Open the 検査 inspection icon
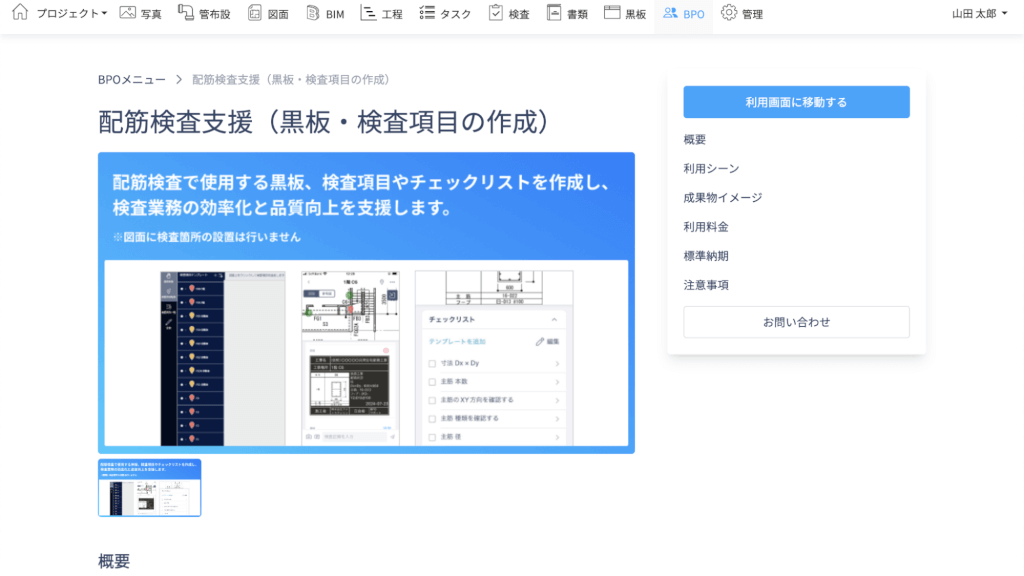Image resolution: width=1024 pixels, height=576 pixels. (x=496, y=13)
